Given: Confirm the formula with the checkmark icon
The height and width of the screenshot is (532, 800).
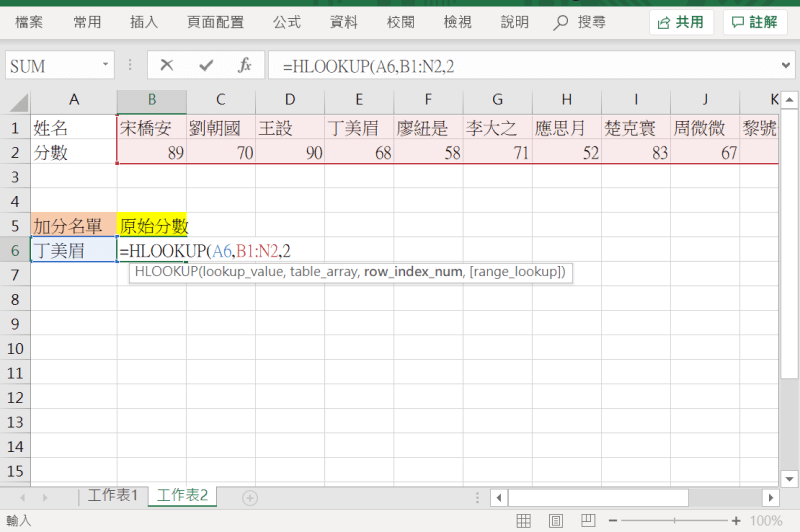Looking at the screenshot, I should (206, 66).
